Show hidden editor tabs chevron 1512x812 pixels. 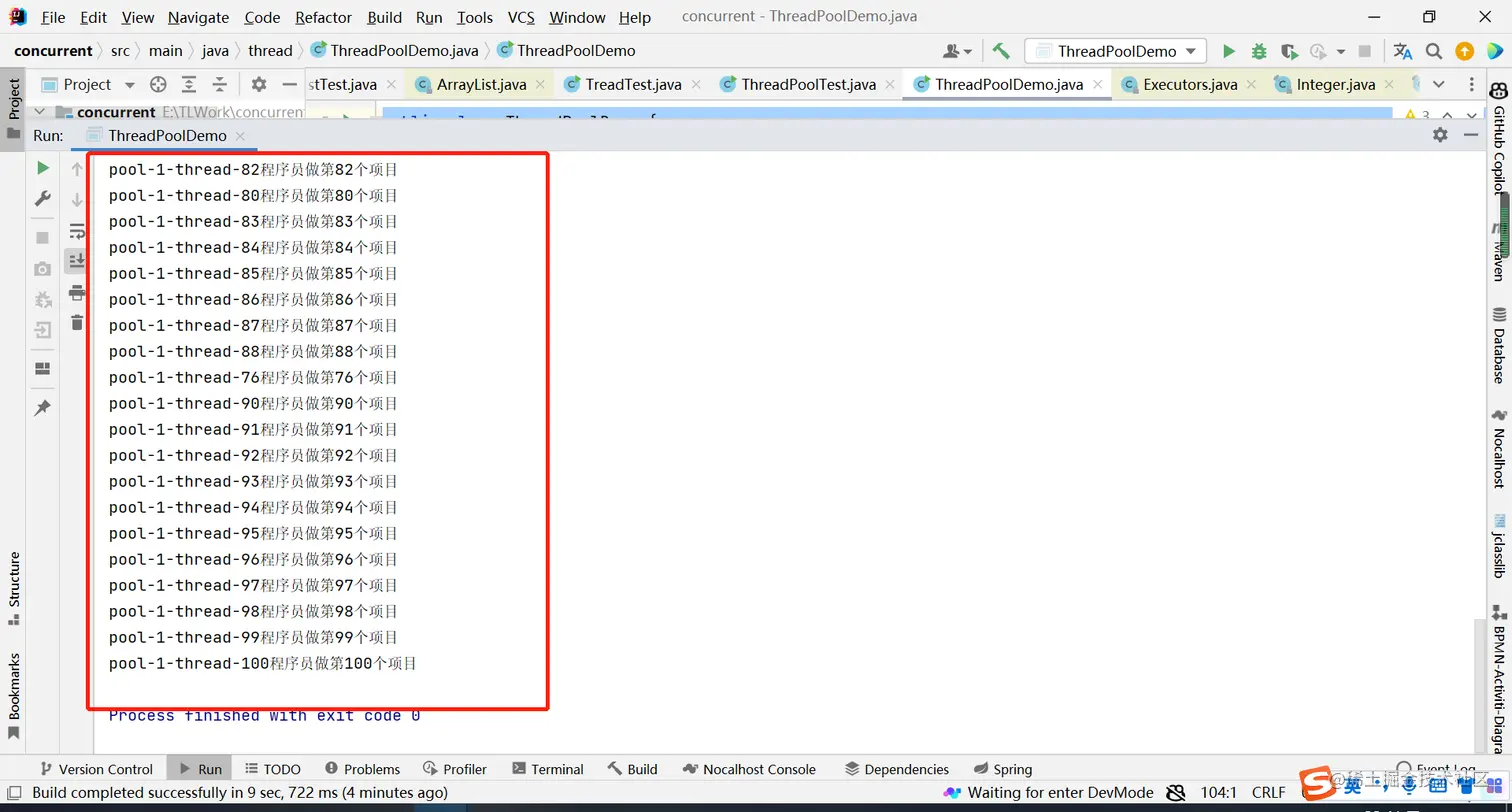coord(1438,85)
